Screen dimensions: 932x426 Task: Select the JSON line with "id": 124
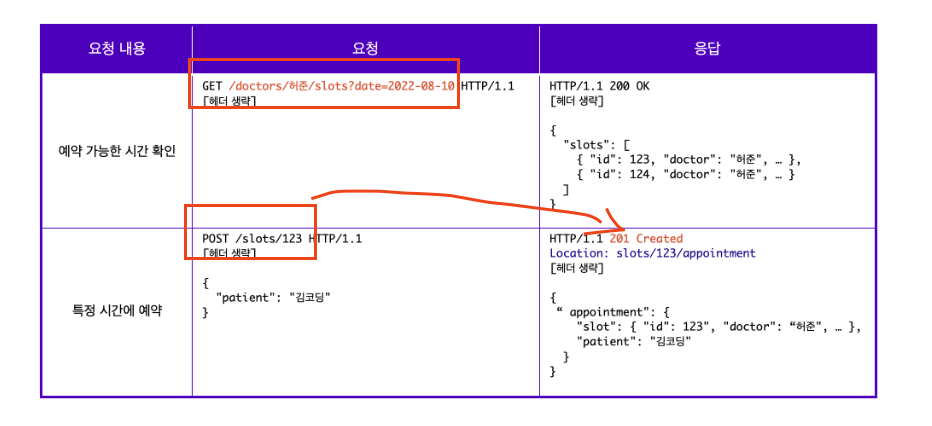[685, 175]
